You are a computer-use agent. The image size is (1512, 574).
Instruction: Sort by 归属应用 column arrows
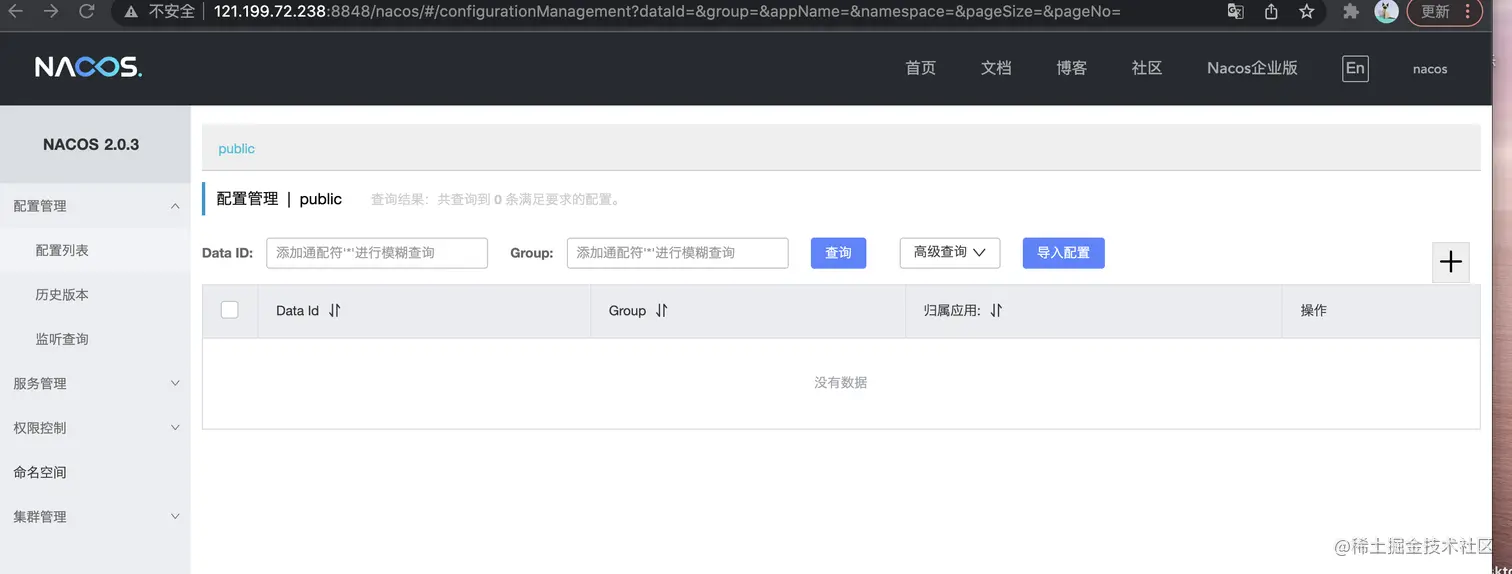[x=996, y=311]
